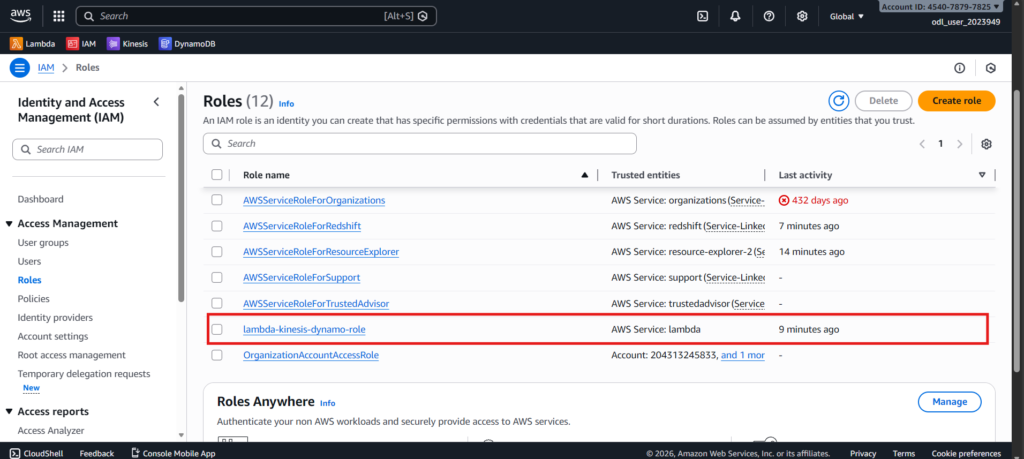Open the Lambda service shortcut
Image resolution: width=1024 pixels, height=459 pixels.
33,43
